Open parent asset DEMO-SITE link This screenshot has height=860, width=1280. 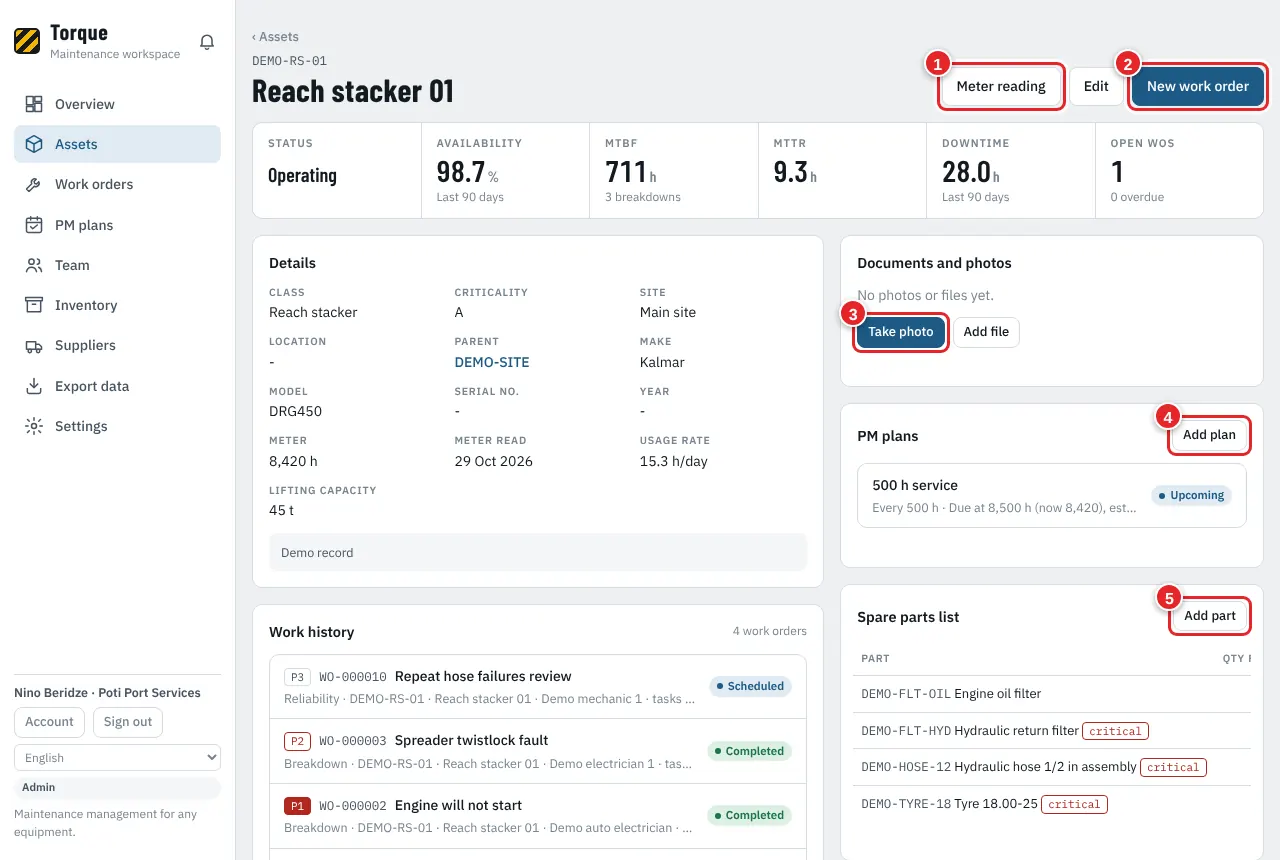point(492,362)
